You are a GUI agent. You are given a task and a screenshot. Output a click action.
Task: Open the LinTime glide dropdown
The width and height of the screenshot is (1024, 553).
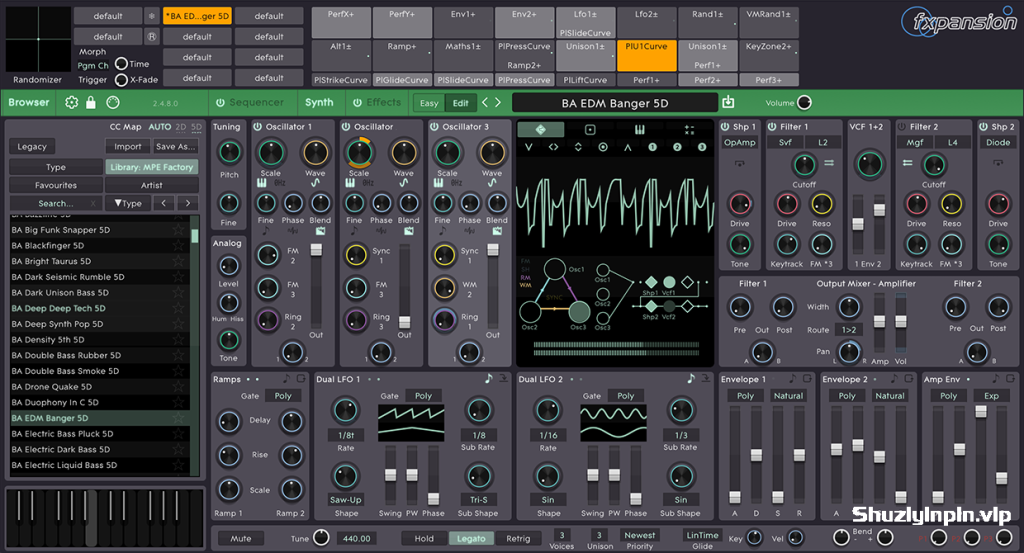(703, 535)
